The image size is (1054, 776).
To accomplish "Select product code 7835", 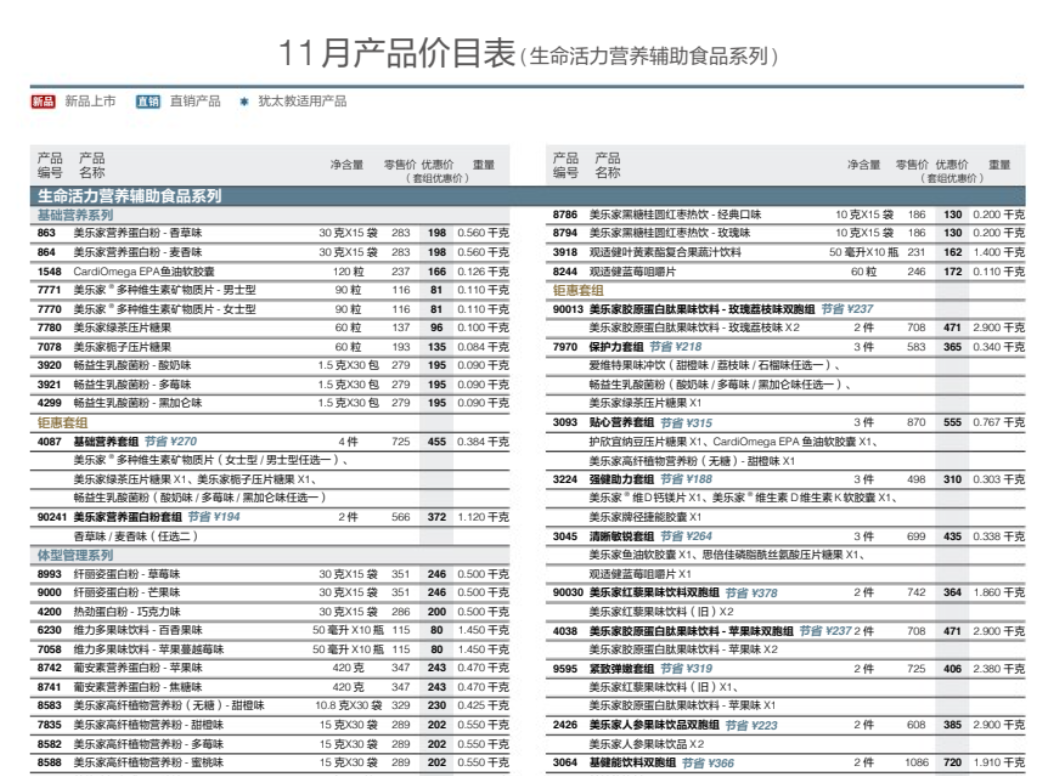I will (x=49, y=725).
